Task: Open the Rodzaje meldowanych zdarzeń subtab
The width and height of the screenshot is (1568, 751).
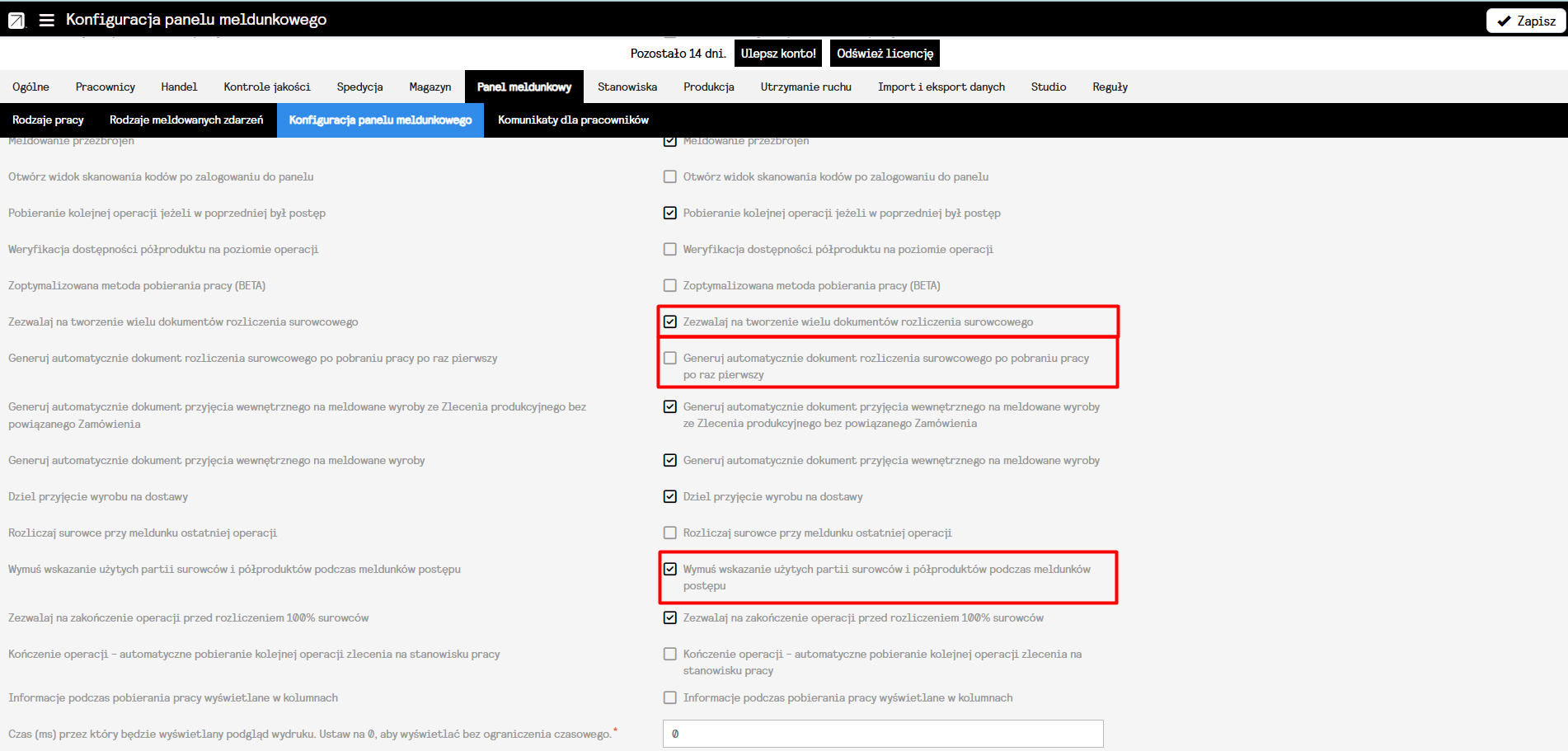Action: click(x=186, y=120)
